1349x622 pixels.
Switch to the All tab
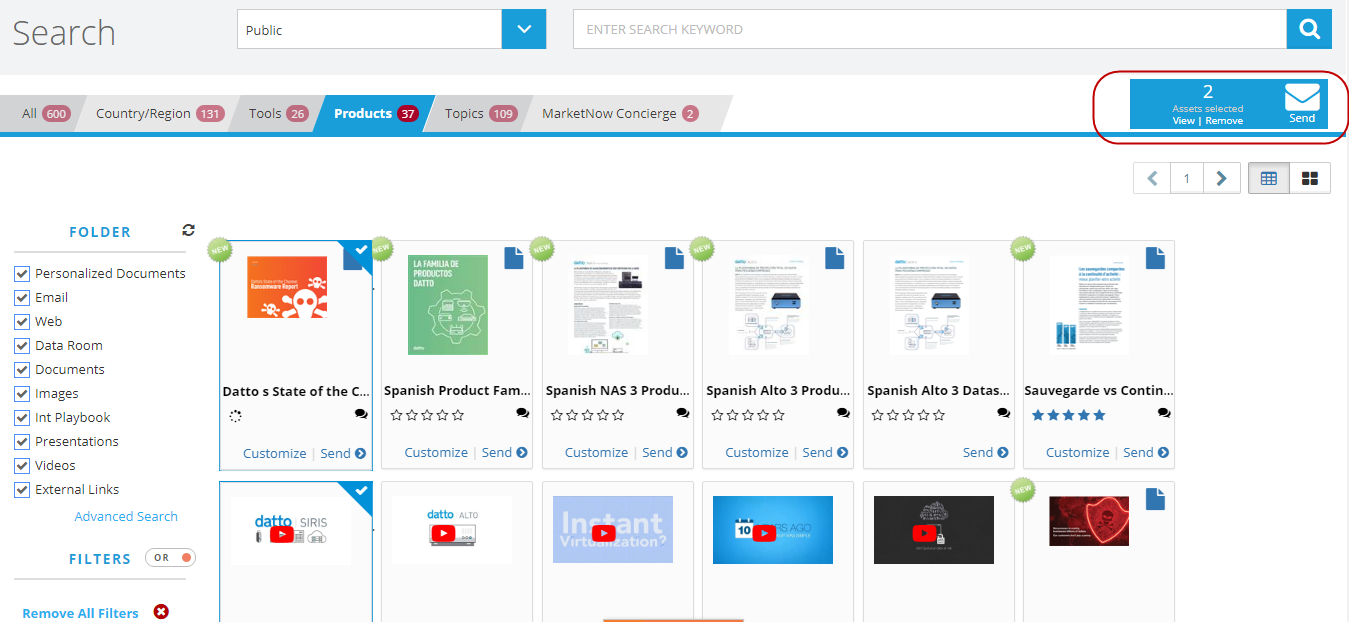click(x=45, y=113)
